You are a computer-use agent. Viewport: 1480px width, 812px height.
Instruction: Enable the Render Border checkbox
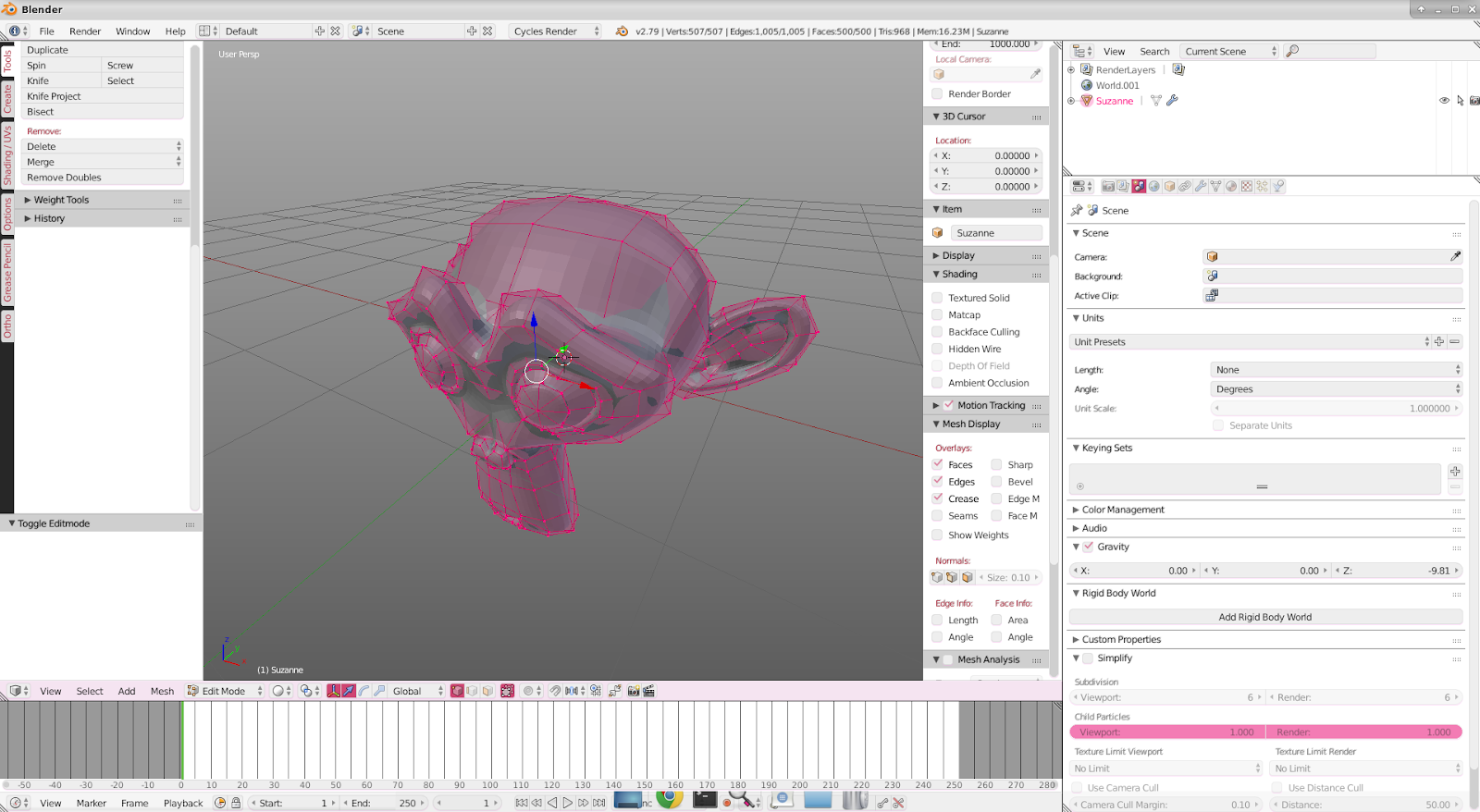[937, 93]
